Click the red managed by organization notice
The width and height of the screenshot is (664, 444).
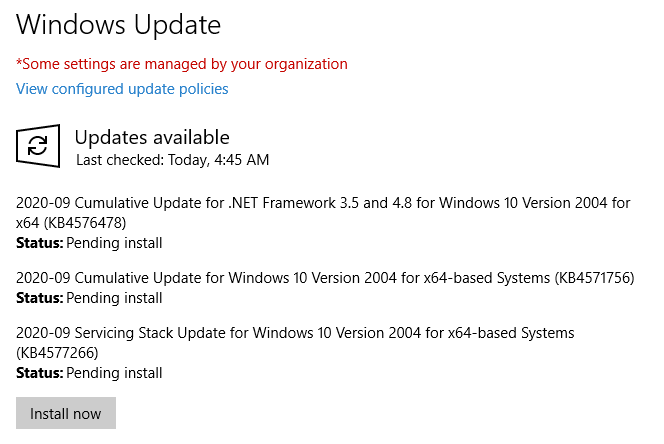[x=182, y=64]
